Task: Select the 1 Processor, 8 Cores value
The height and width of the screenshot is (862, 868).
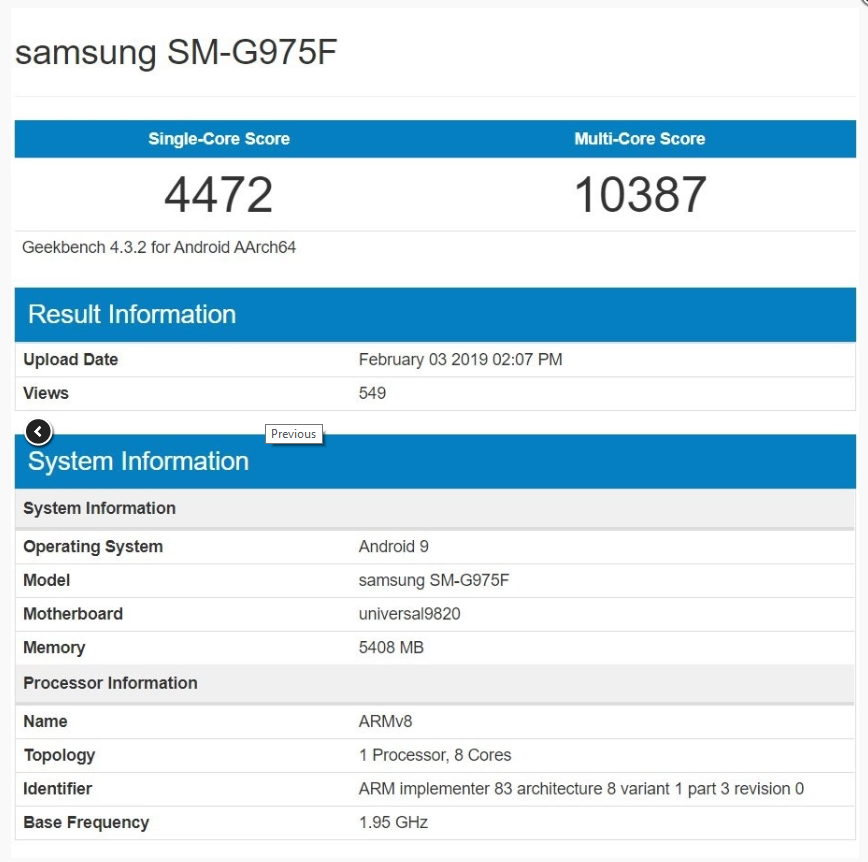Action: pyautogui.click(x=435, y=755)
